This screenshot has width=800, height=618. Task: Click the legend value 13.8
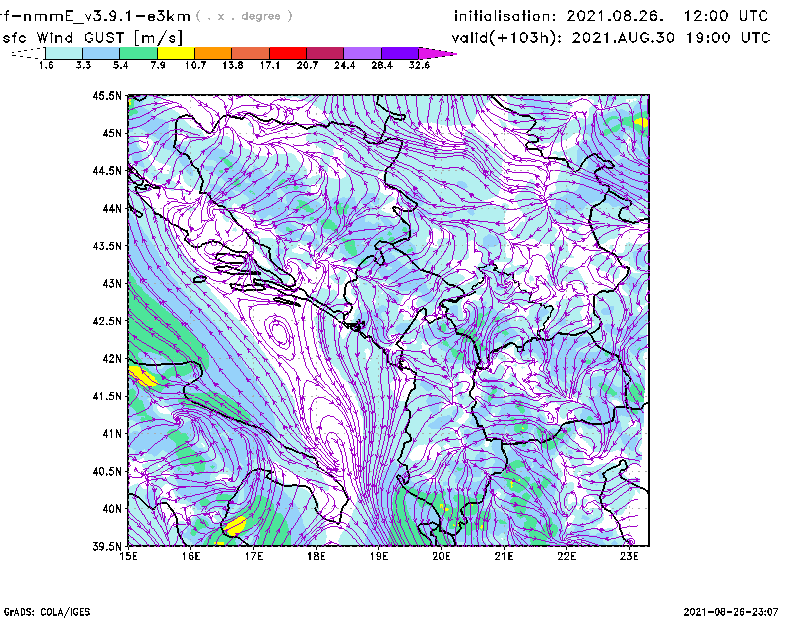[x=233, y=65]
